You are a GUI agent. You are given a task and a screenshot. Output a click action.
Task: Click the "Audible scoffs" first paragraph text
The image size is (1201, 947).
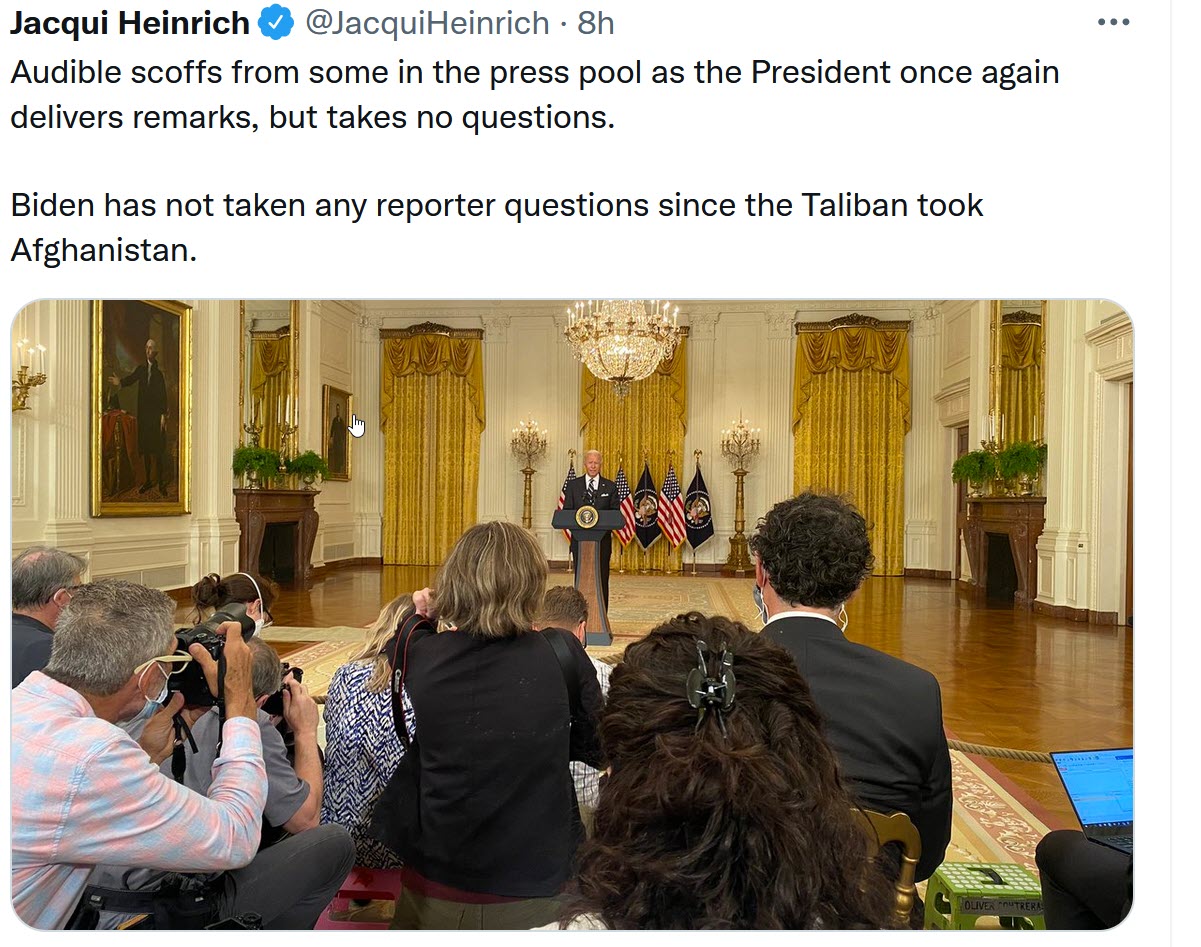tap(535, 95)
